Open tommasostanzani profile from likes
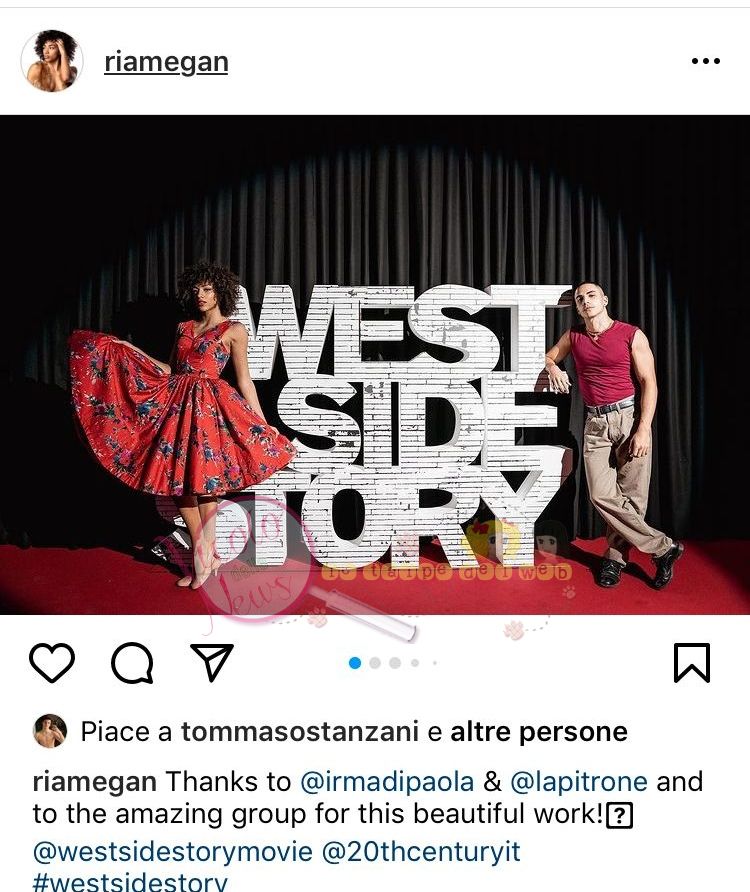This screenshot has height=892, width=750. tap(300, 732)
